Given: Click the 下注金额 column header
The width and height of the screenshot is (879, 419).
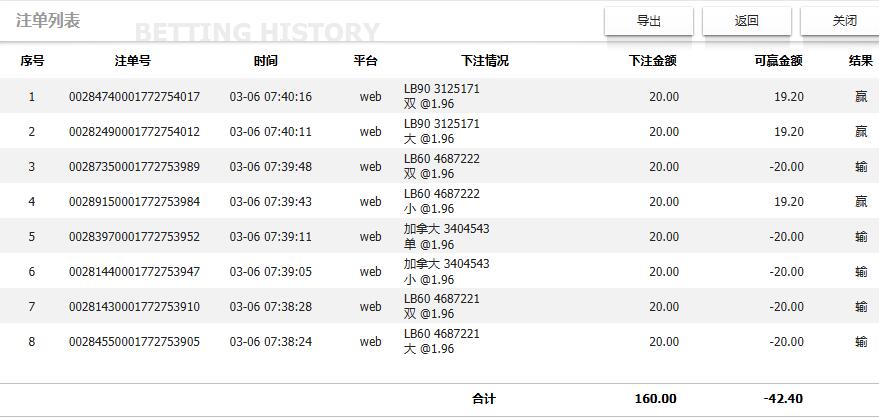Looking at the screenshot, I should pos(652,61).
